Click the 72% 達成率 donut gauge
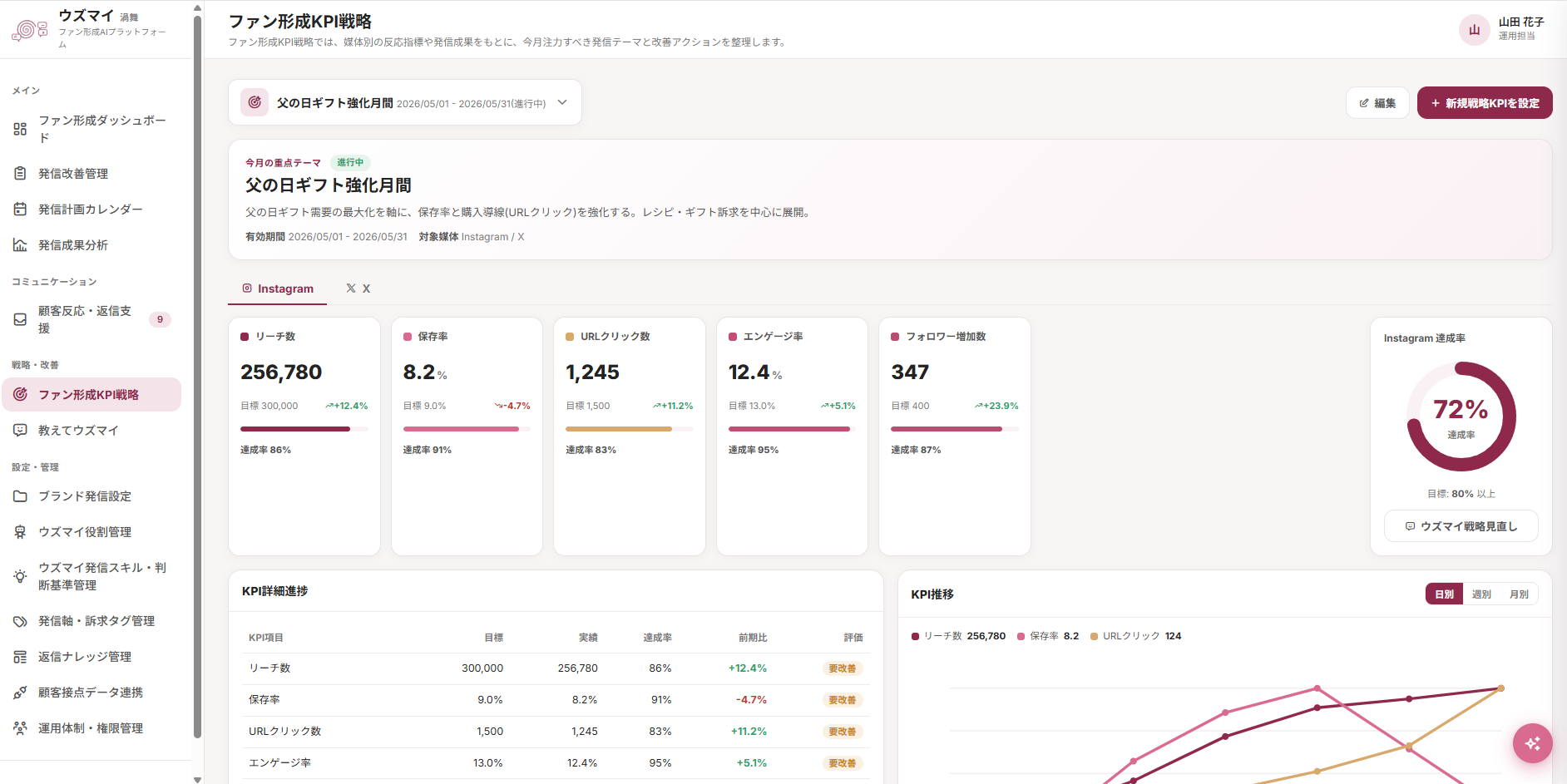1567x784 pixels. click(1461, 417)
